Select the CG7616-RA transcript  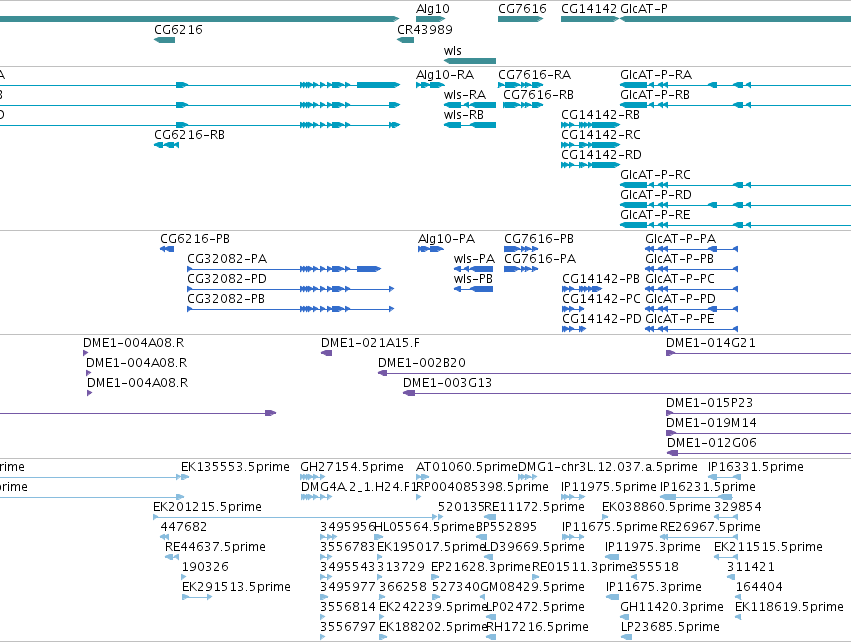535,75
